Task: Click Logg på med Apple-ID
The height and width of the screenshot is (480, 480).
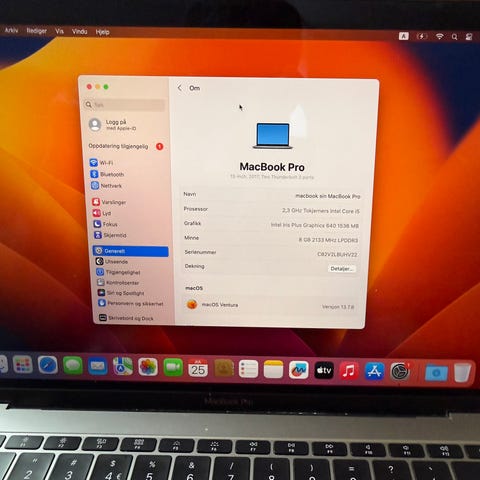Action: tap(113, 125)
